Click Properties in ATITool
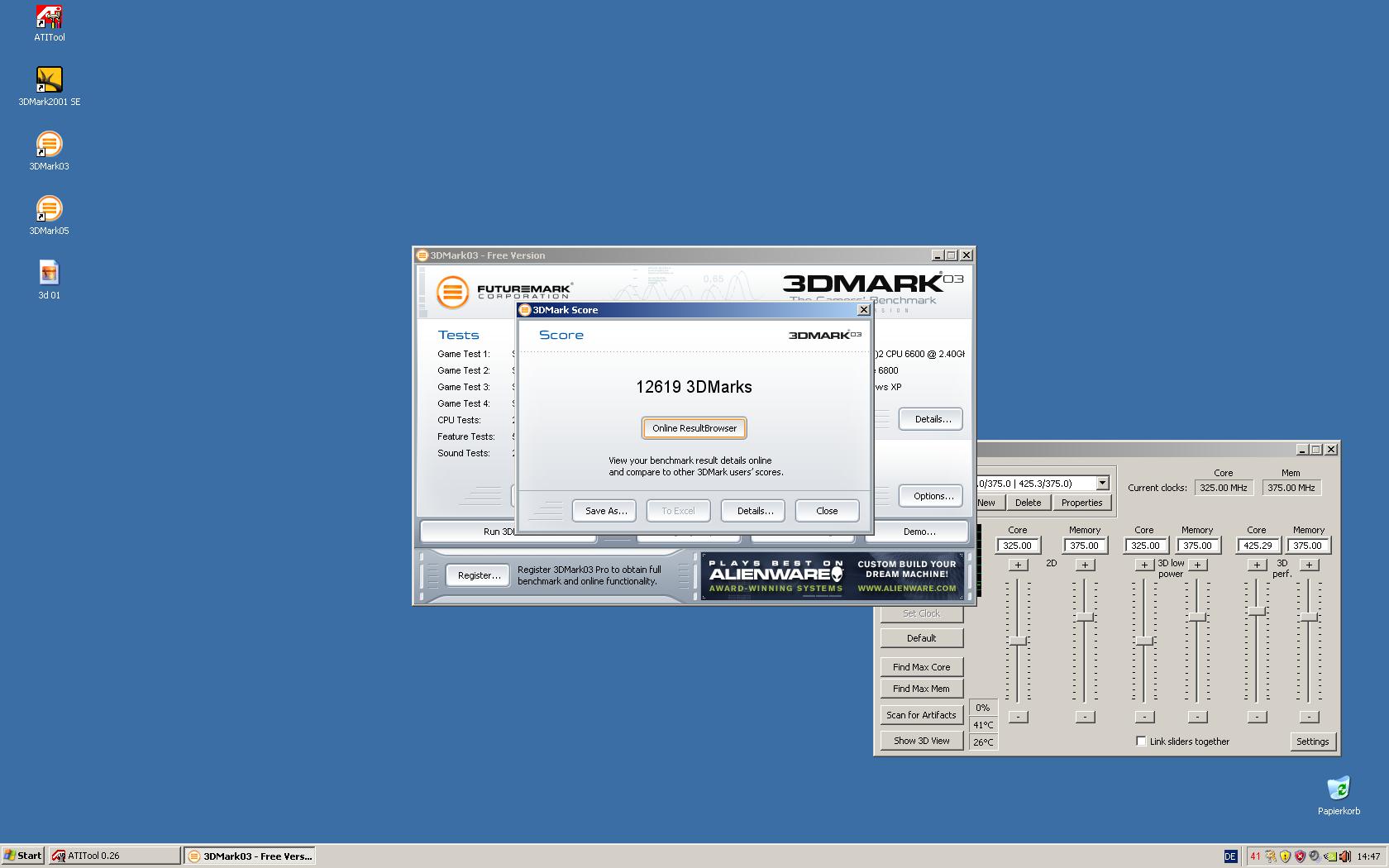1389x868 pixels. click(x=1081, y=503)
